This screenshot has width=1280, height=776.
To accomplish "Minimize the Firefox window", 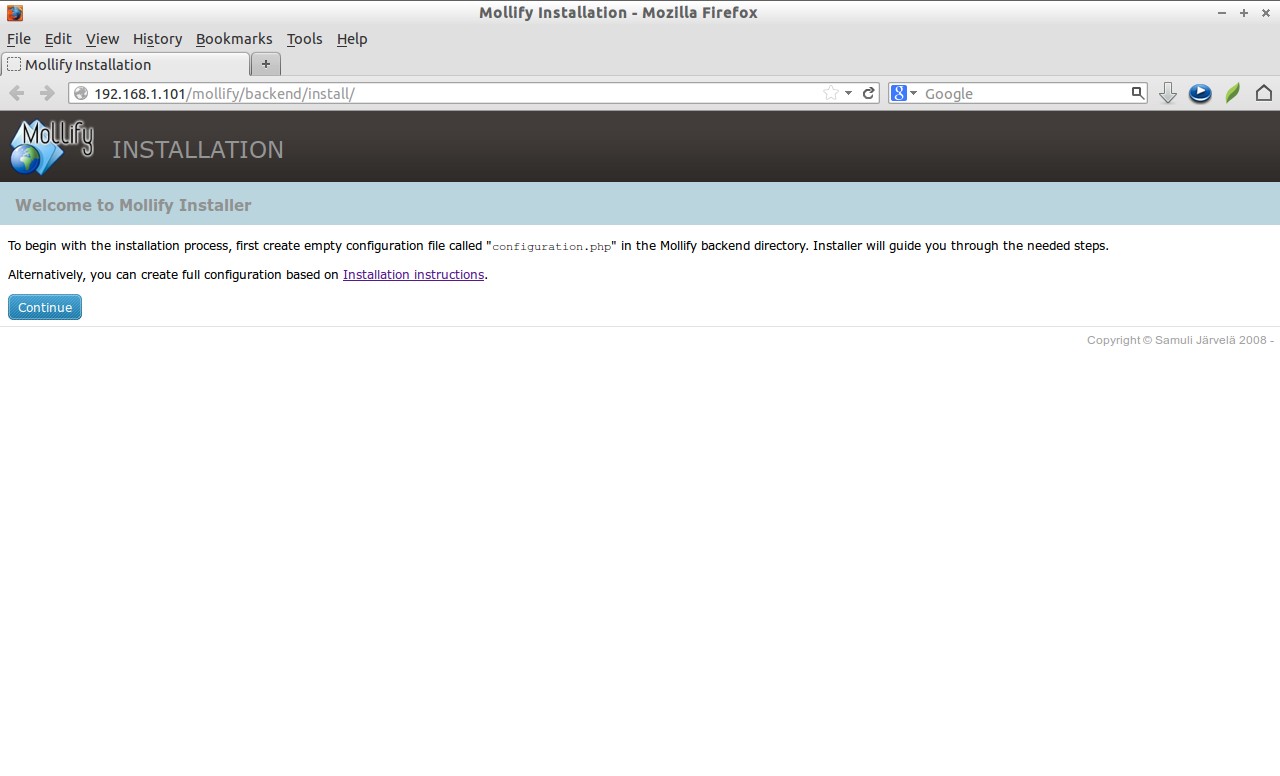I will click(1222, 13).
